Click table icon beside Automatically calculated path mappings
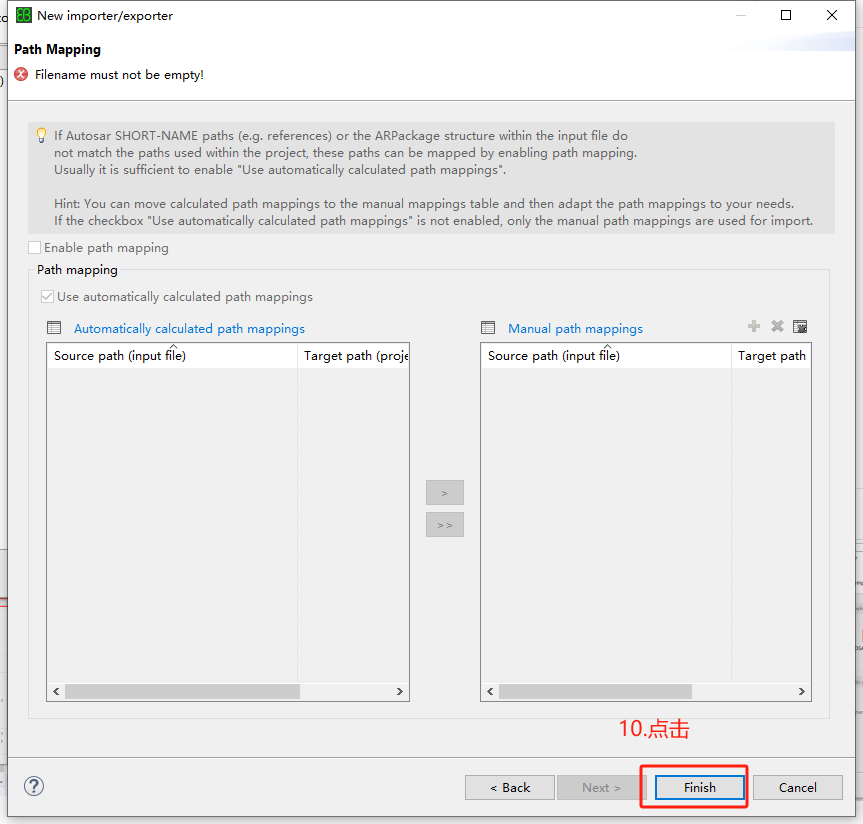 pyautogui.click(x=54, y=328)
